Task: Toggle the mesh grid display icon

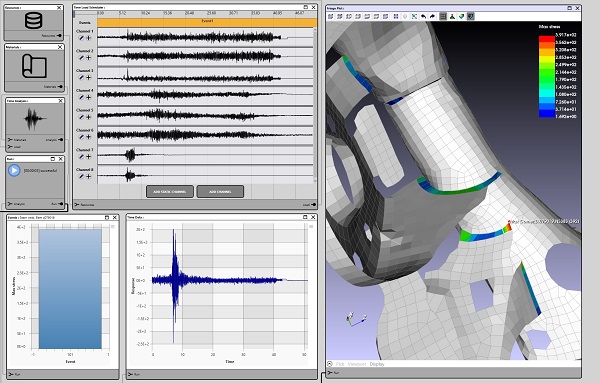Action: 443,16
